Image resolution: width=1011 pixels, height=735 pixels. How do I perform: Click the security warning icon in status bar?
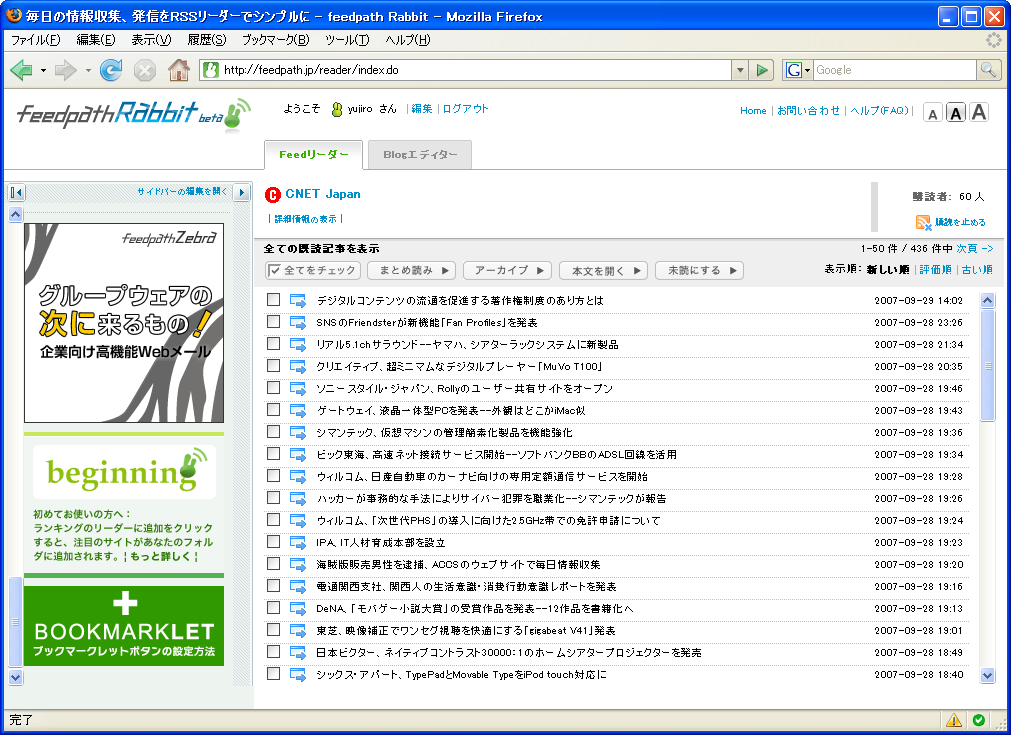click(954, 720)
